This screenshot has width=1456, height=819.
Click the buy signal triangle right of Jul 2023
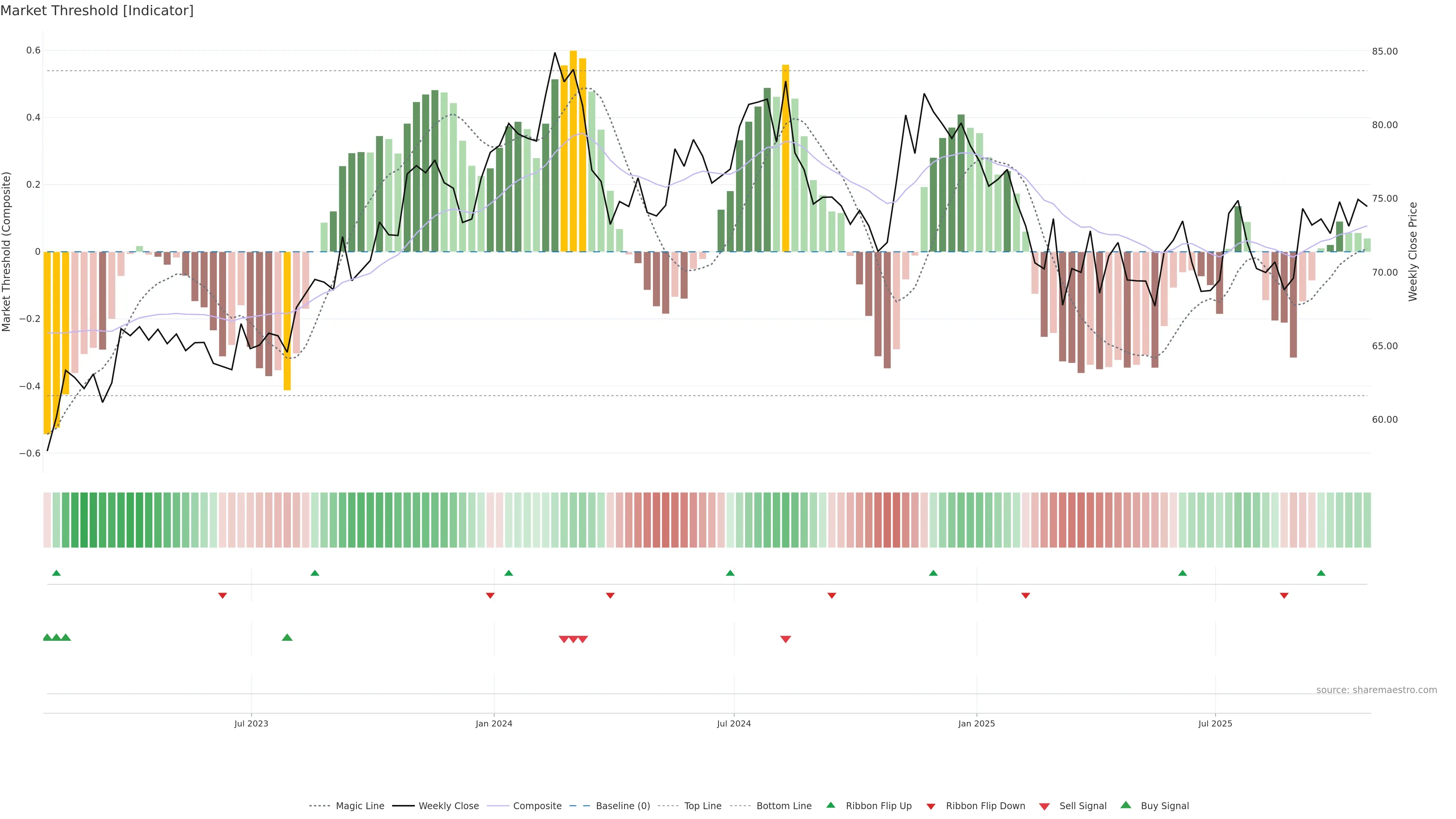(287, 637)
